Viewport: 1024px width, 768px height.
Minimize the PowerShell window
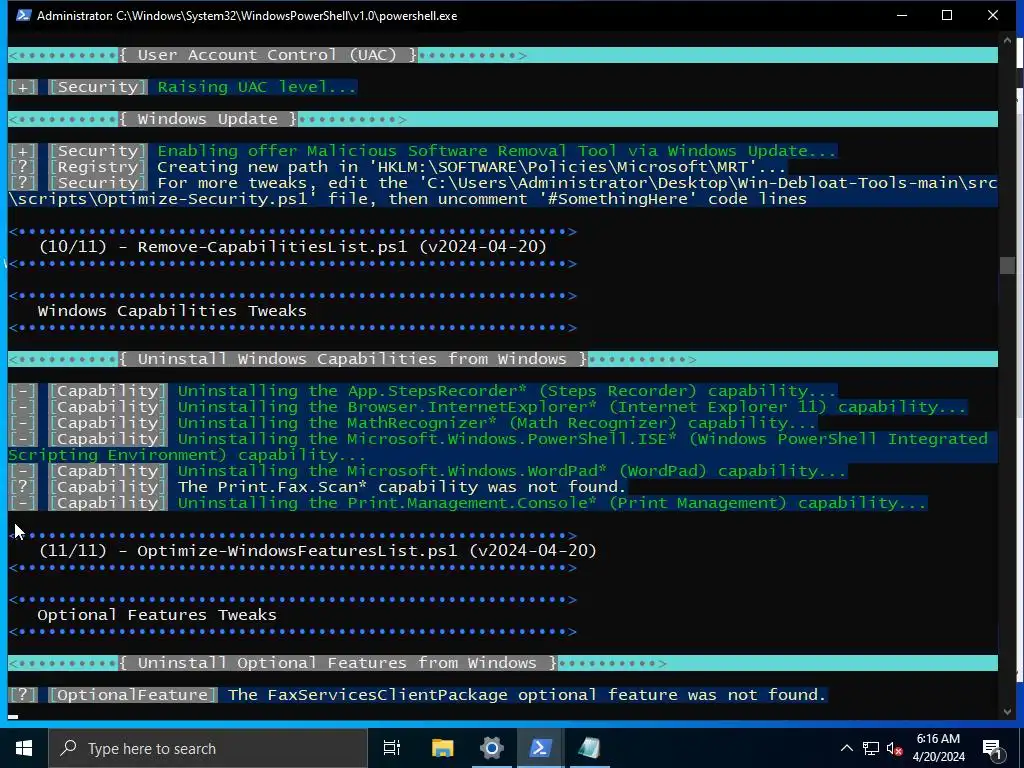(x=902, y=15)
